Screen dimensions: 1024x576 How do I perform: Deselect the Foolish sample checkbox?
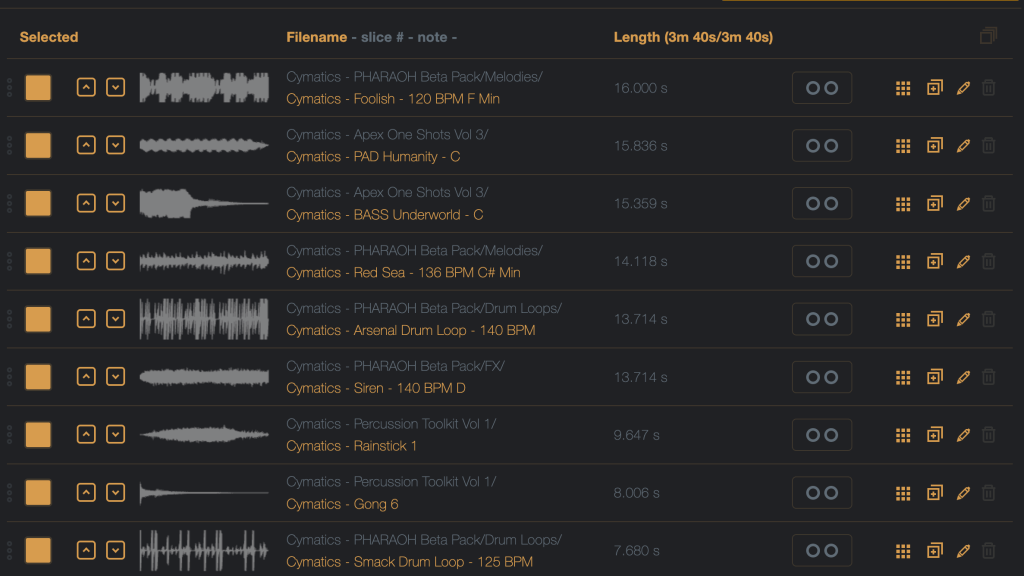[38, 88]
